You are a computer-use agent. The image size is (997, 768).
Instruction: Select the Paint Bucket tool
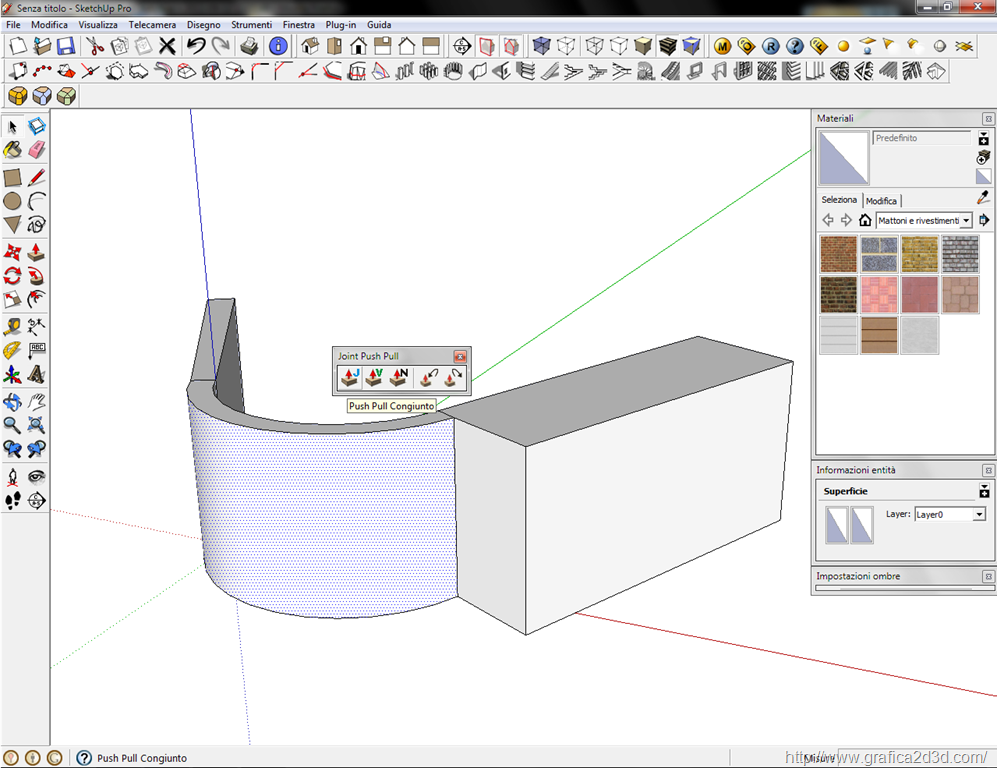click(12, 149)
